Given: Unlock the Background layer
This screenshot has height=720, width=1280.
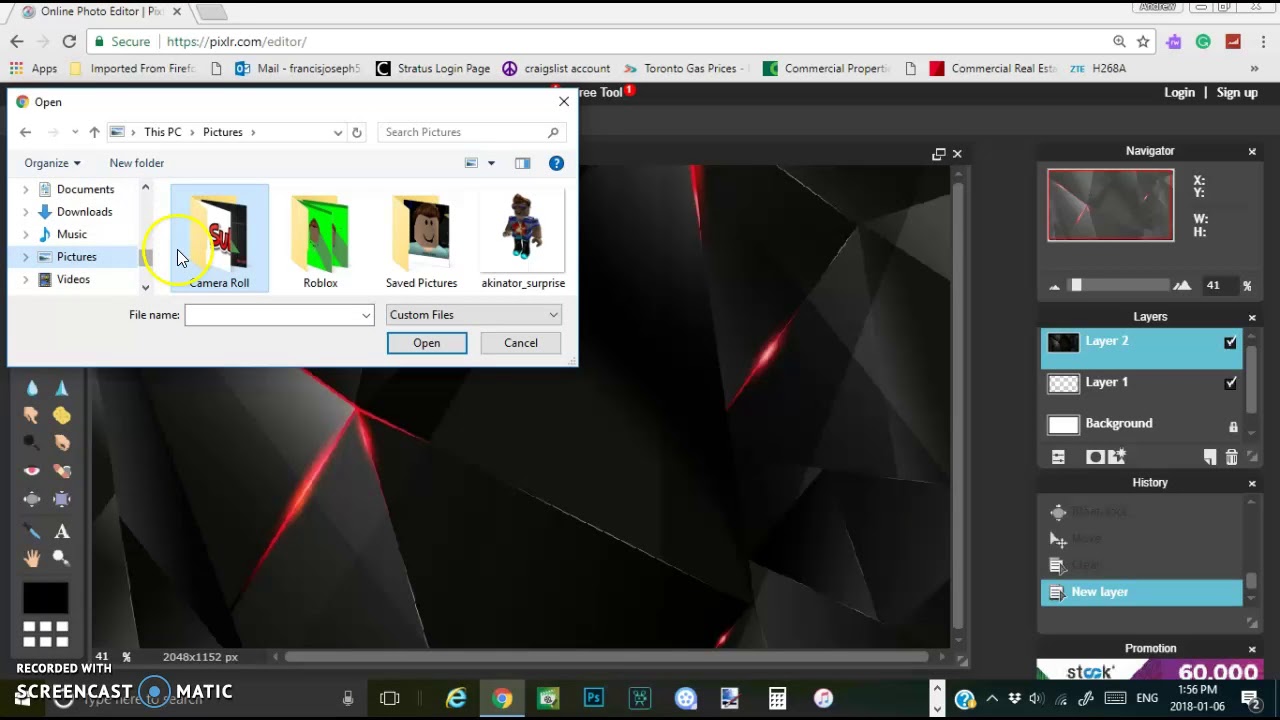Looking at the screenshot, I should tap(1233, 424).
